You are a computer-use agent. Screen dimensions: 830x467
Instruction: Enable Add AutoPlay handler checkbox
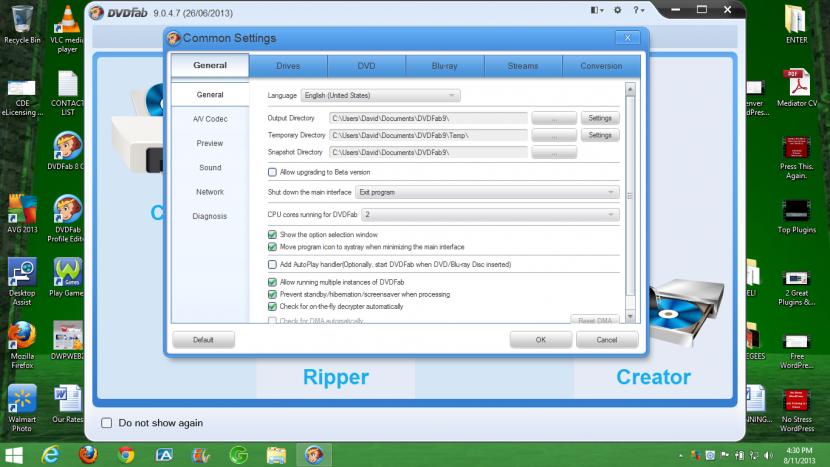click(x=272, y=264)
